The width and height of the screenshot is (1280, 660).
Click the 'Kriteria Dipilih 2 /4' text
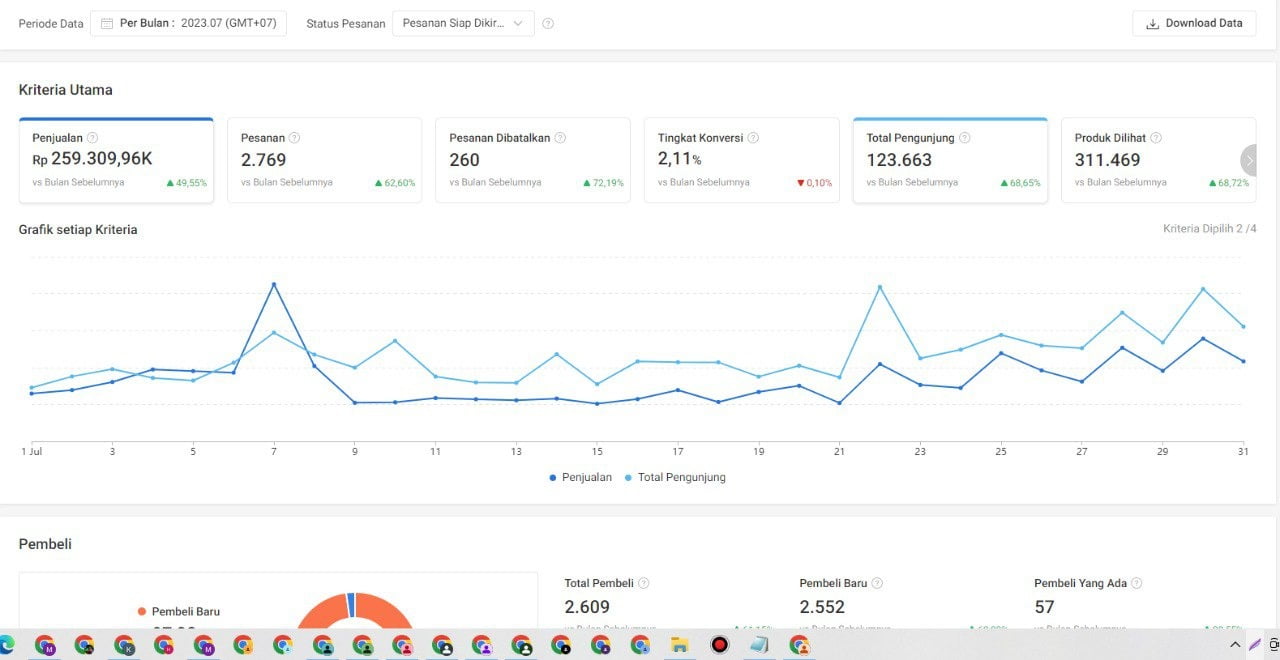pos(1210,229)
